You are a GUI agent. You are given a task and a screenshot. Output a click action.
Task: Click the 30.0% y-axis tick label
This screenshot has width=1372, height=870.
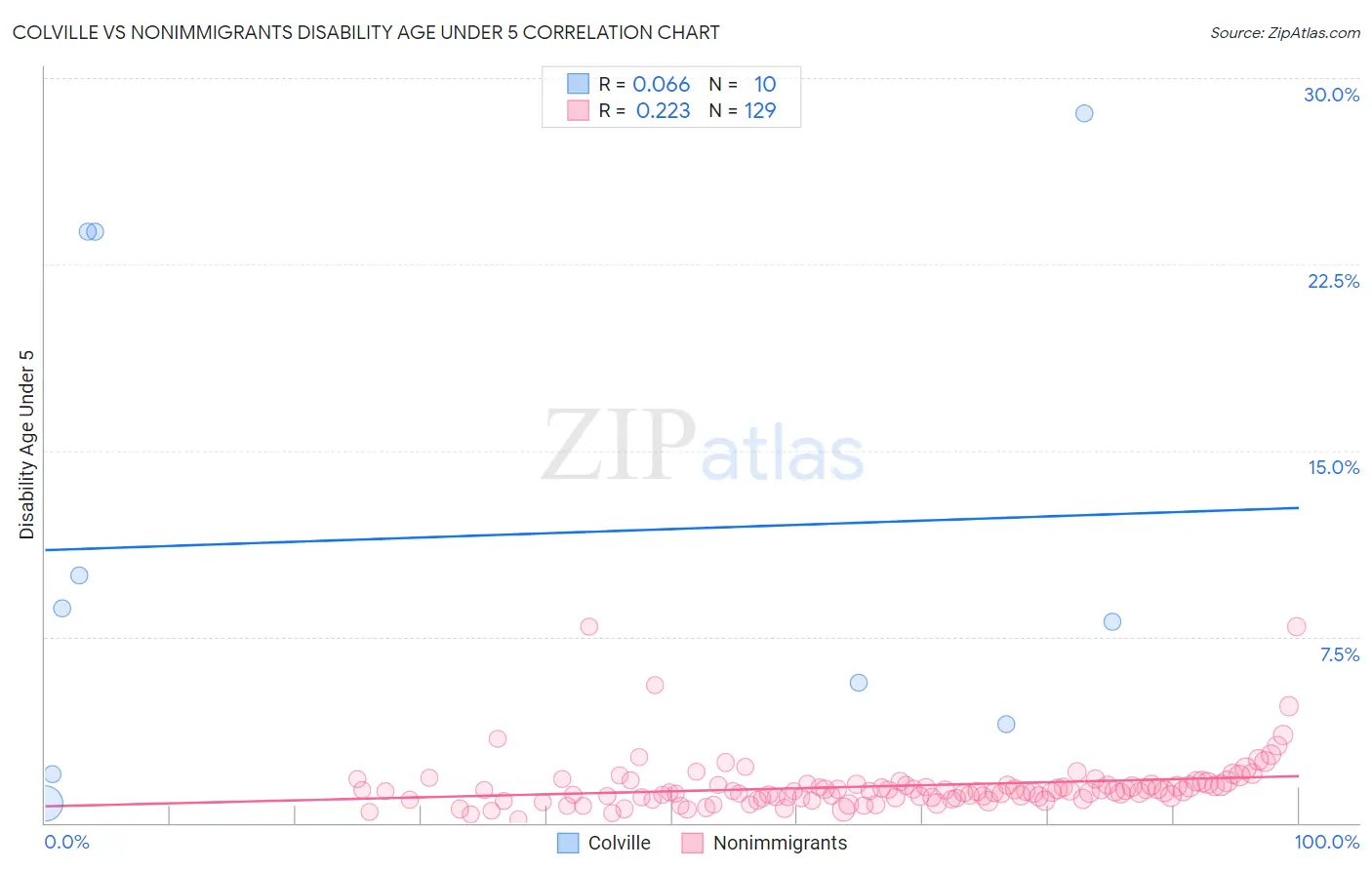(x=1331, y=95)
